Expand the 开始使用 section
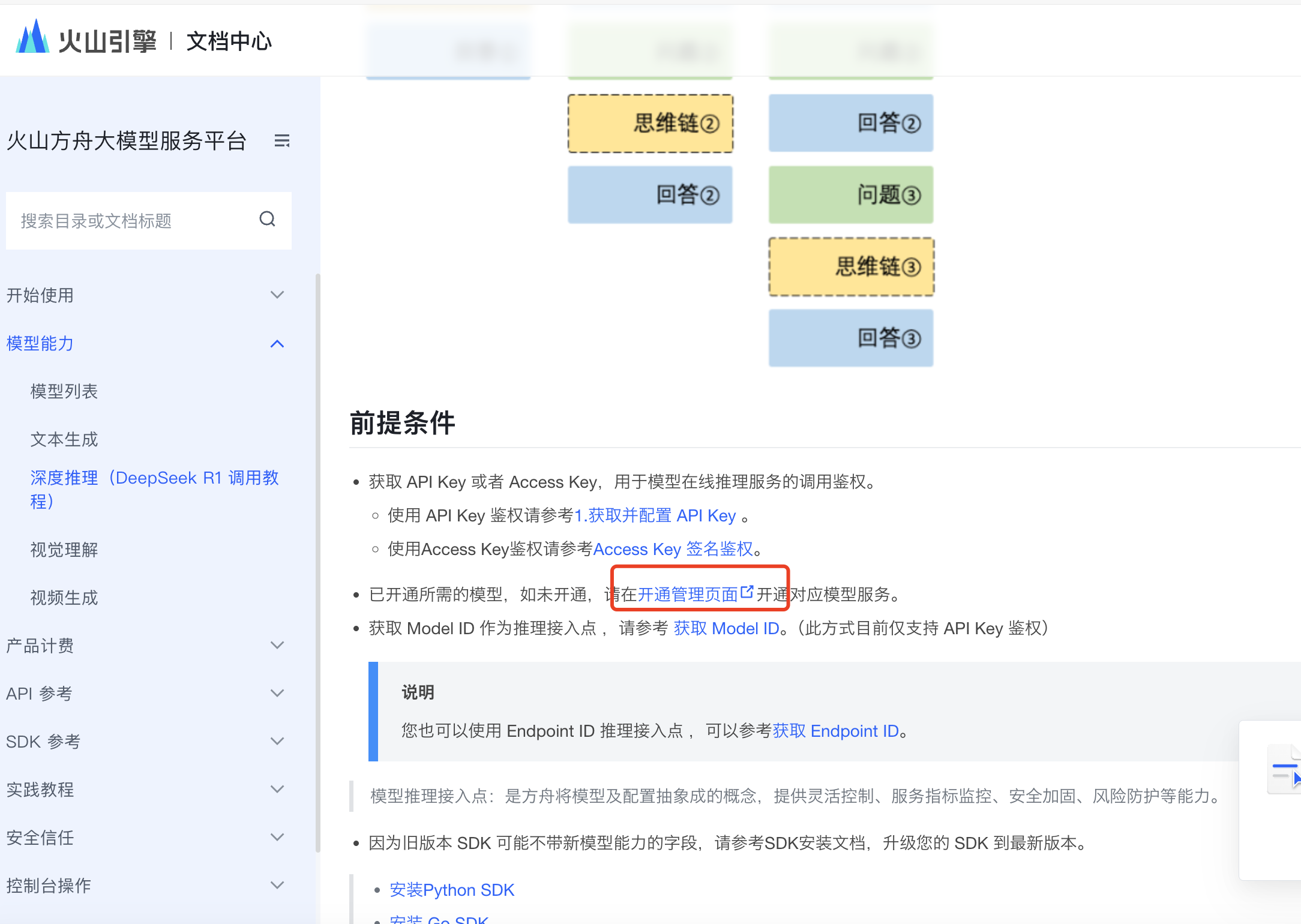Image resolution: width=1301 pixels, height=924 pixels. pos(277,295)
